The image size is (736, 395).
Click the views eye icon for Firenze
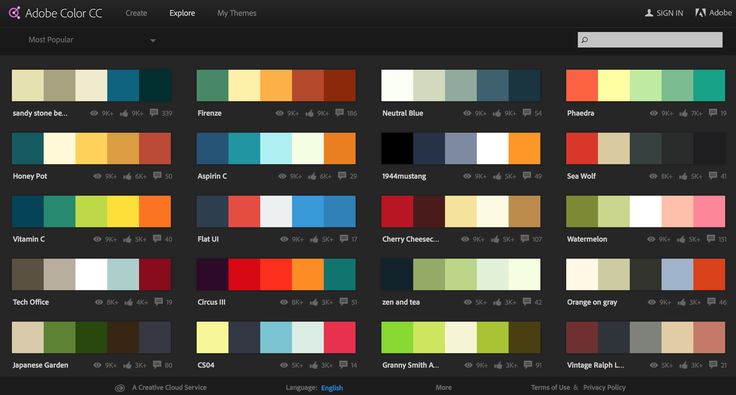[280, 113]
